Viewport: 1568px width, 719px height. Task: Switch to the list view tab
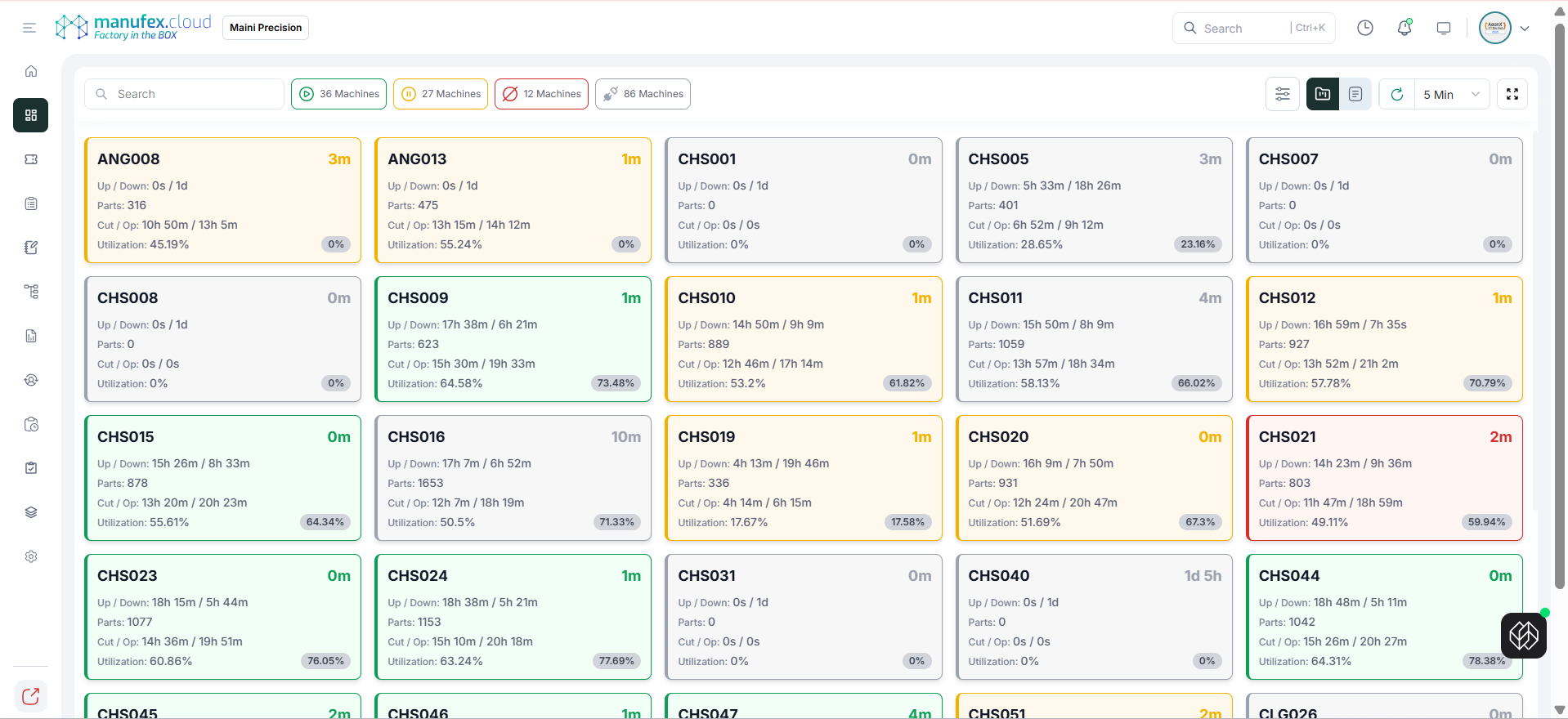coord(1355,94)
